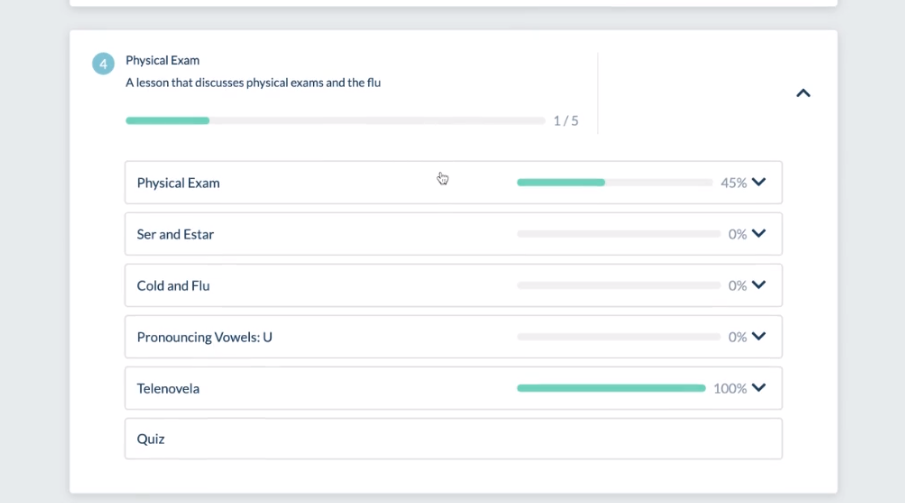Expand the Telenovela row chevron
This screenshot has width=905, height=503.
pyautogui.click(x=759, y=388)
